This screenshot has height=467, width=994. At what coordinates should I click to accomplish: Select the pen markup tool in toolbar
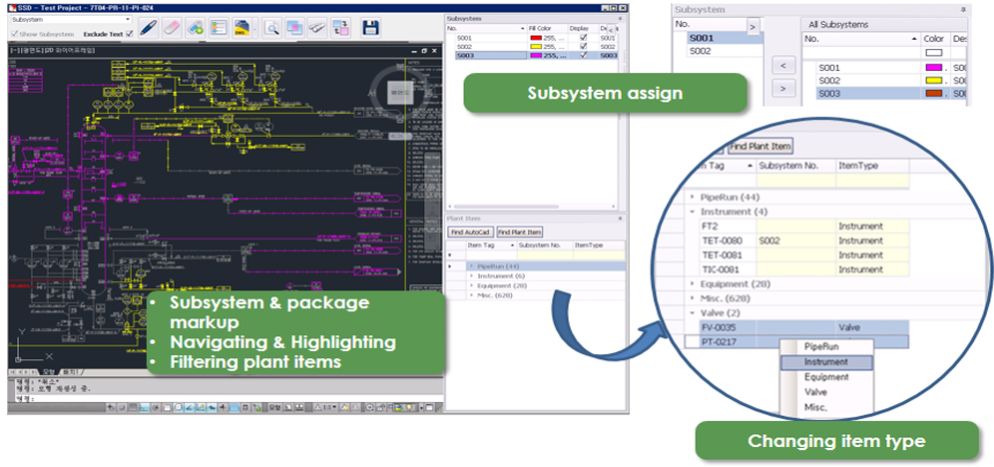[147, 27]
